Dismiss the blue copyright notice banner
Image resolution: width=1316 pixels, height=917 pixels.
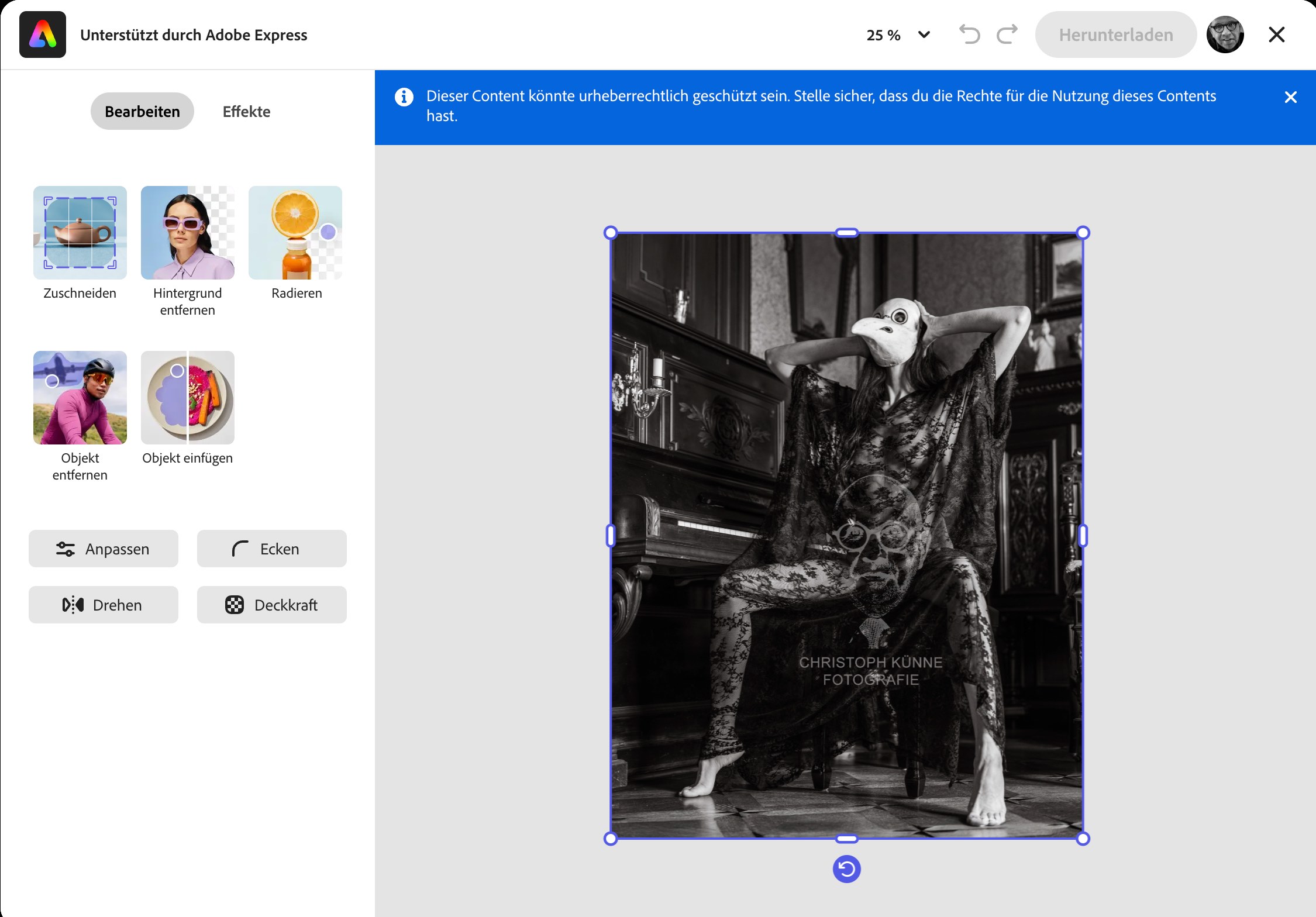tap(1290, 97)
